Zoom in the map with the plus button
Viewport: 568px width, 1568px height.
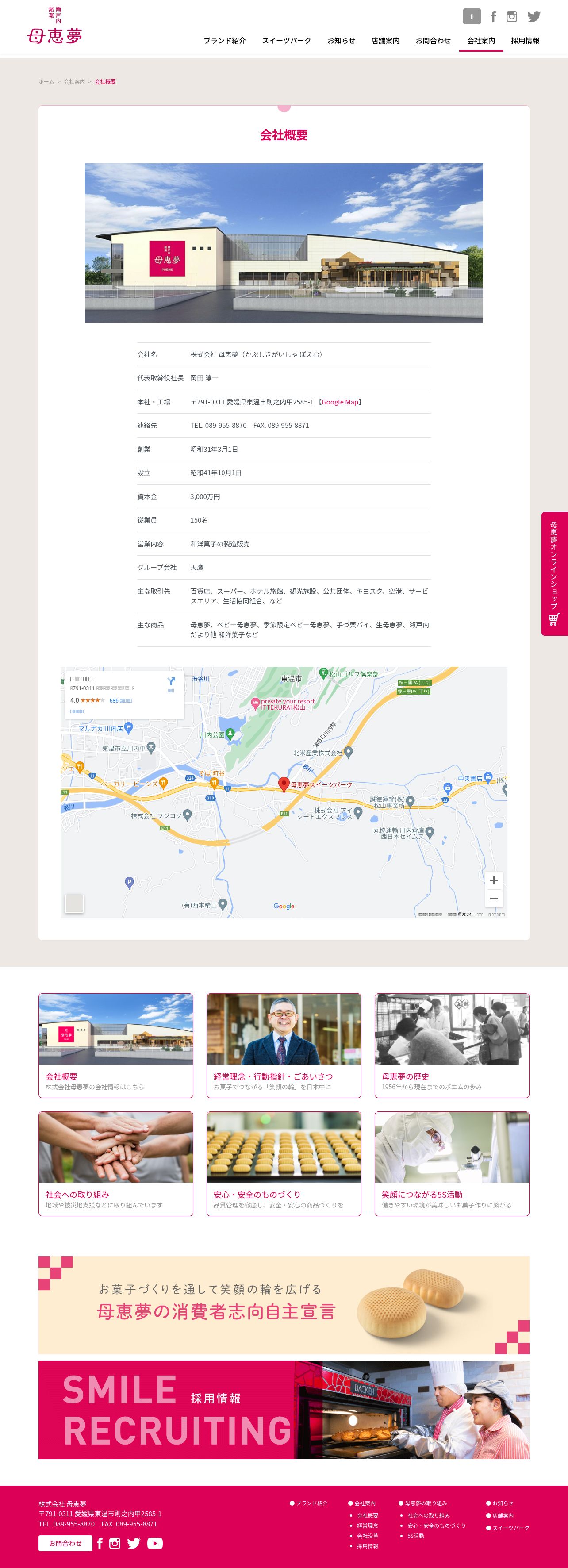[x=494, y=880]
